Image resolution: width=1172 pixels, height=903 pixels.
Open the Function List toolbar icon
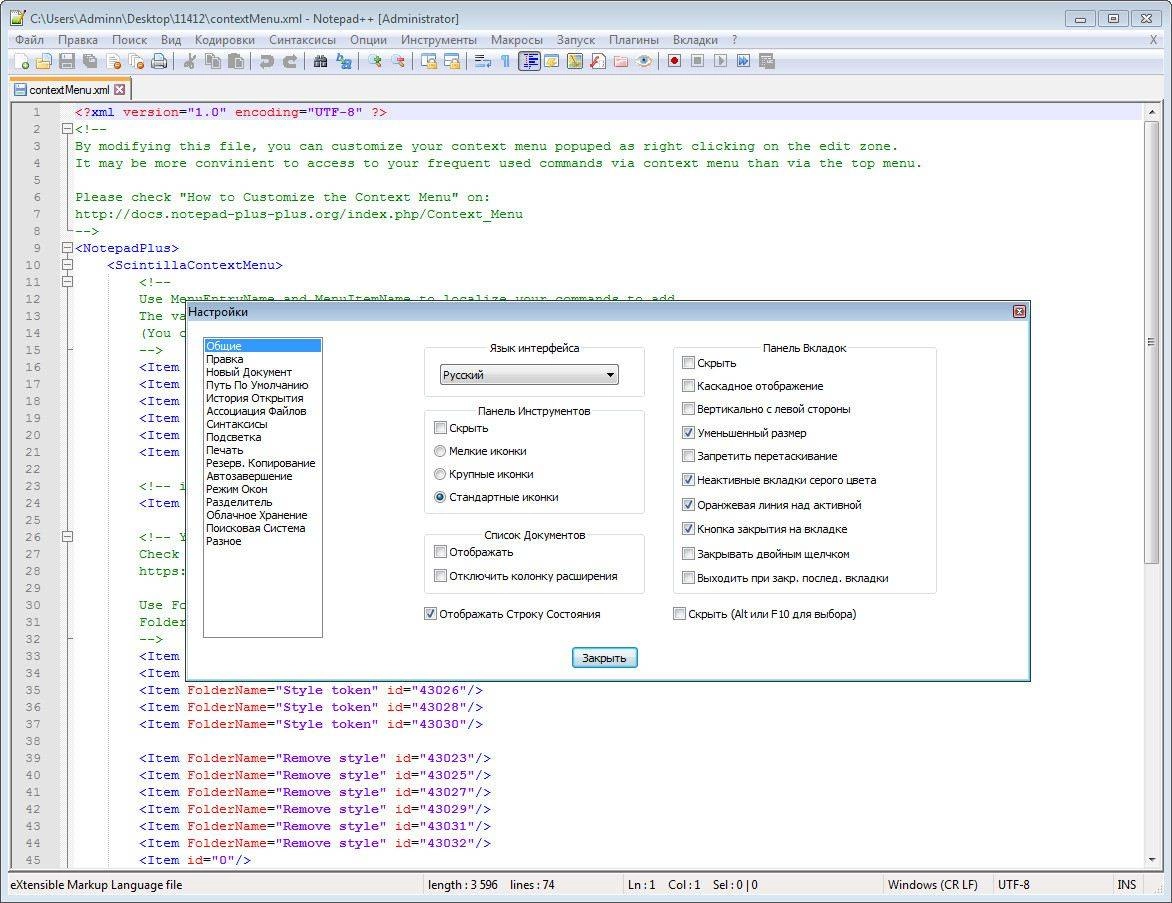(598, 61)
